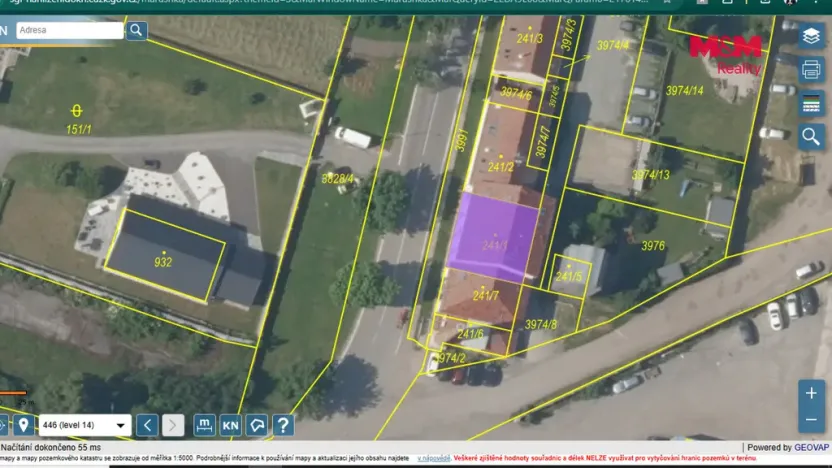Click parcel label 3974/14
Viewport: 832px width, 468px height.
pos(684,91)
